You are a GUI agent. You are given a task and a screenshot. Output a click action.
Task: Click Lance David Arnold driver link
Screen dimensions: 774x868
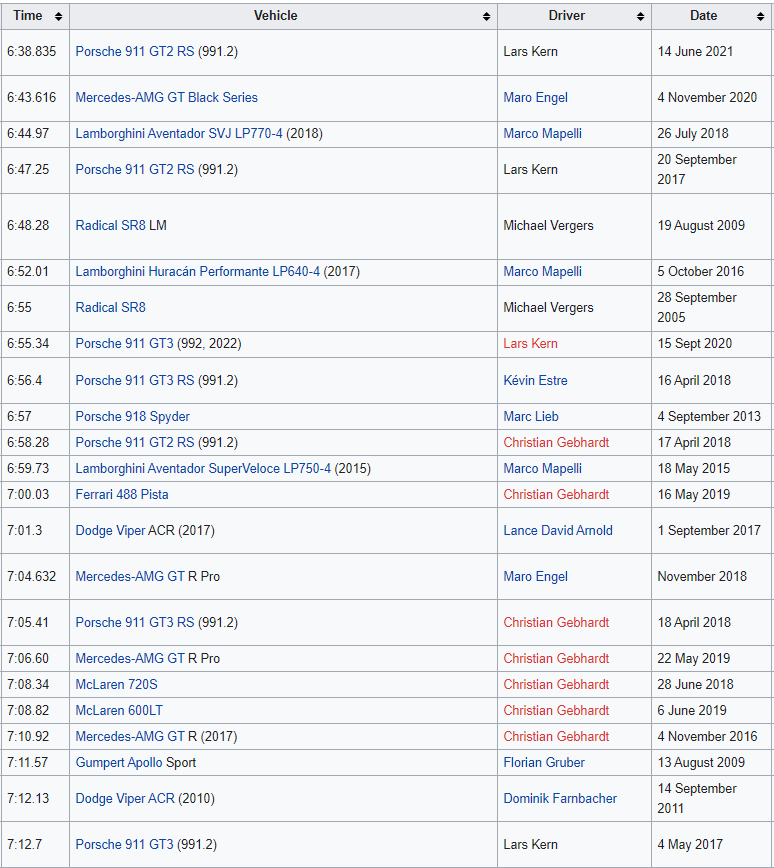[558, 530]
